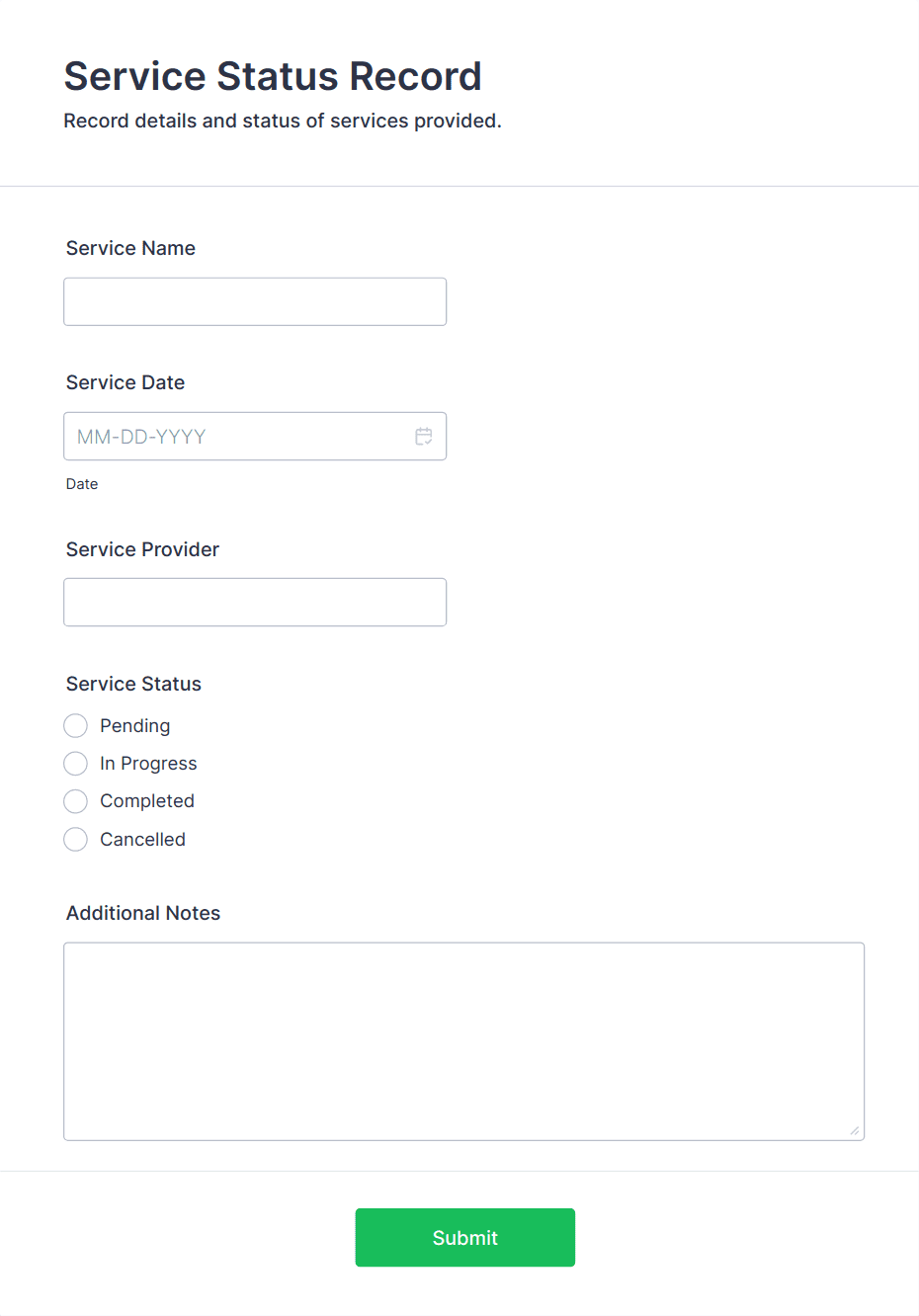Select the Cancelled status radio button
Viewport: 919px width, 1316px height.
pyautogui.click(x=75, y=839)
